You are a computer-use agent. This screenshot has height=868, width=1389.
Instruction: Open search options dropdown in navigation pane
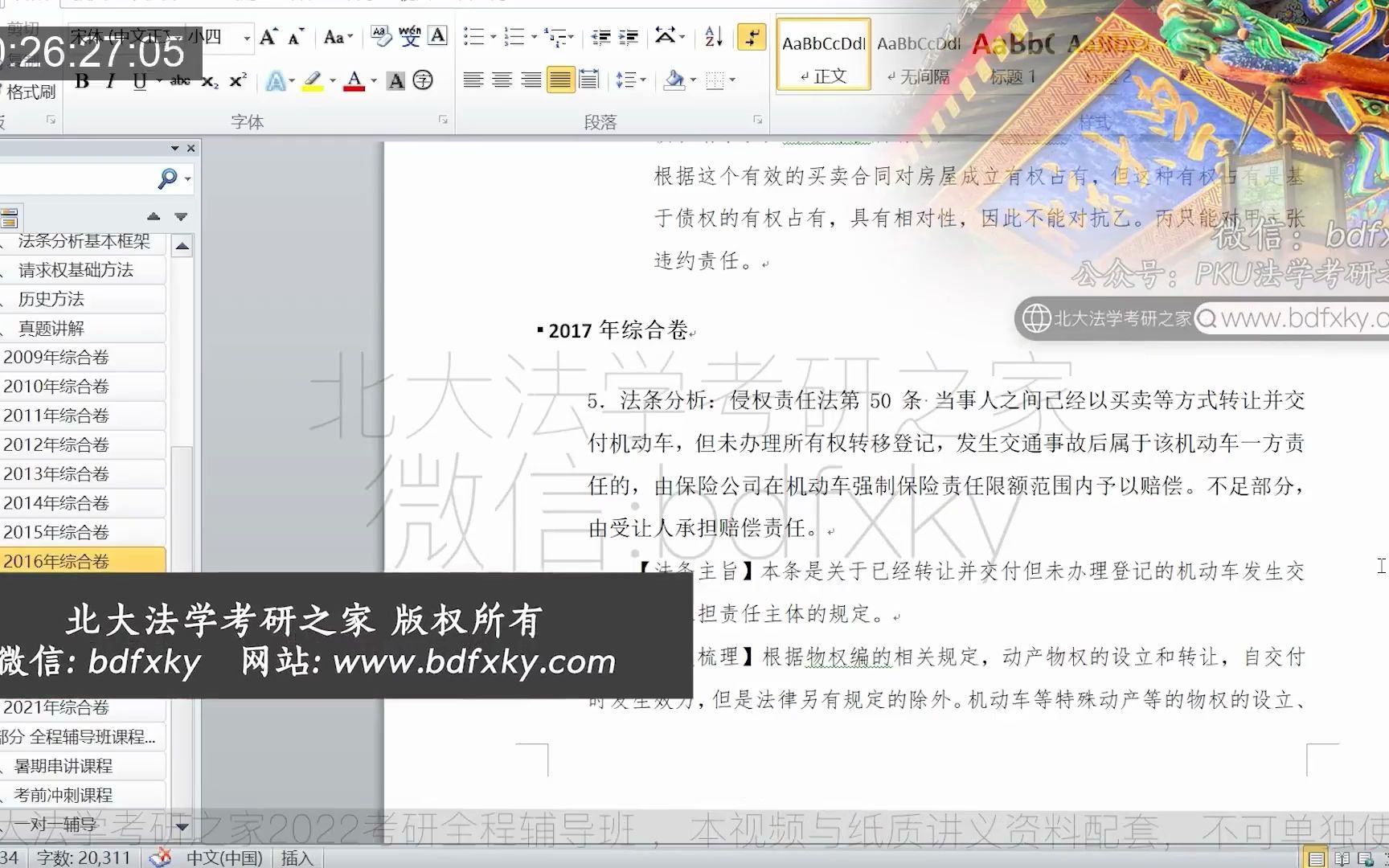187,179
